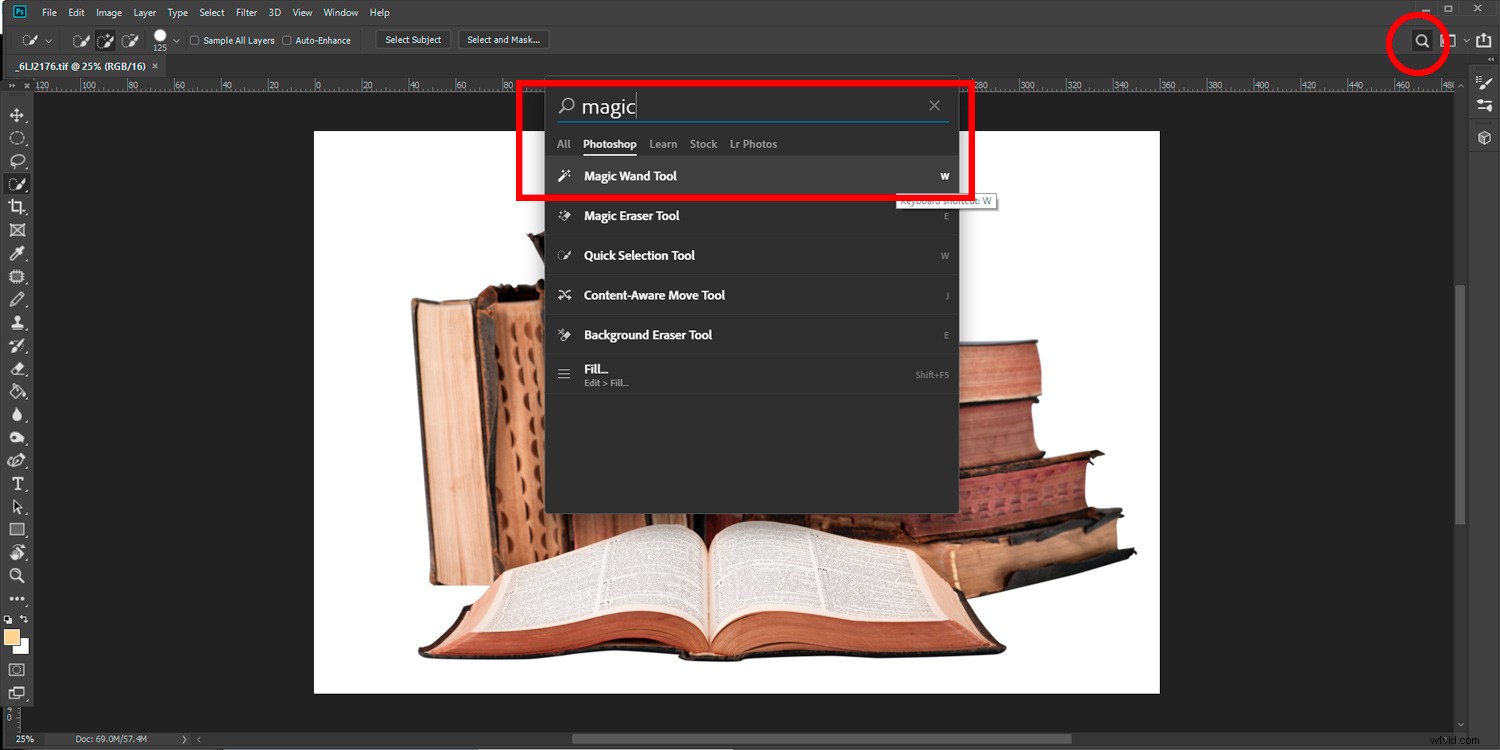
Task: Select the Eyedropper tool
Action: click(17, 253)
